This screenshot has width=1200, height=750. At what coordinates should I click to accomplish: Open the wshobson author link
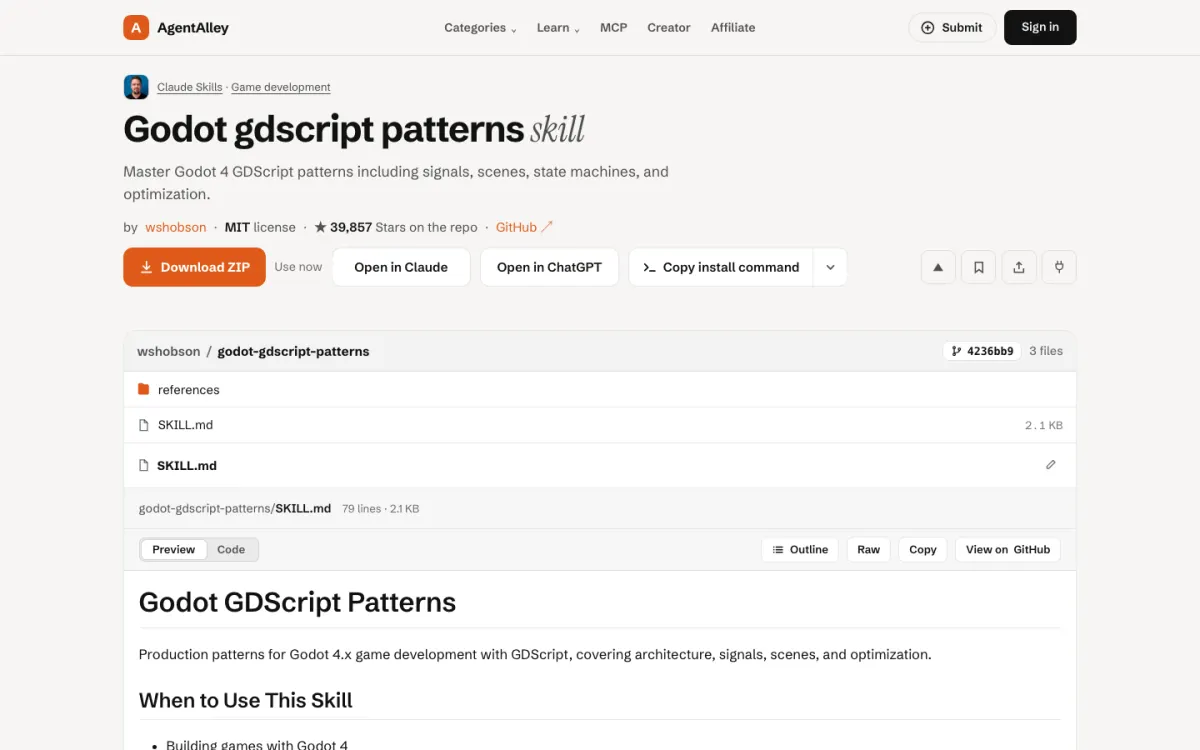tap(176, 227)
